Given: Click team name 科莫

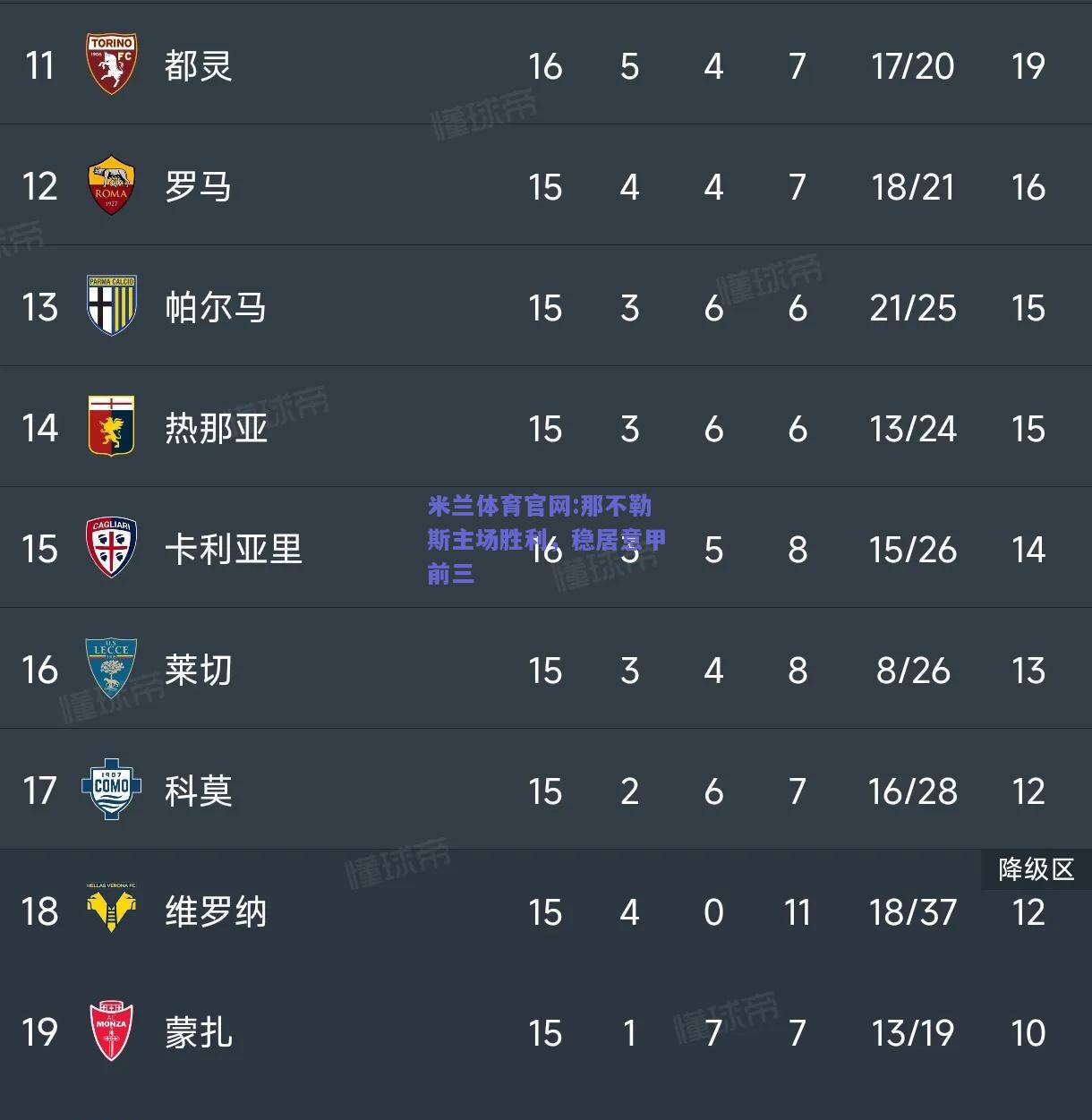Looking at the screenshot, I should tap(198, 791).
